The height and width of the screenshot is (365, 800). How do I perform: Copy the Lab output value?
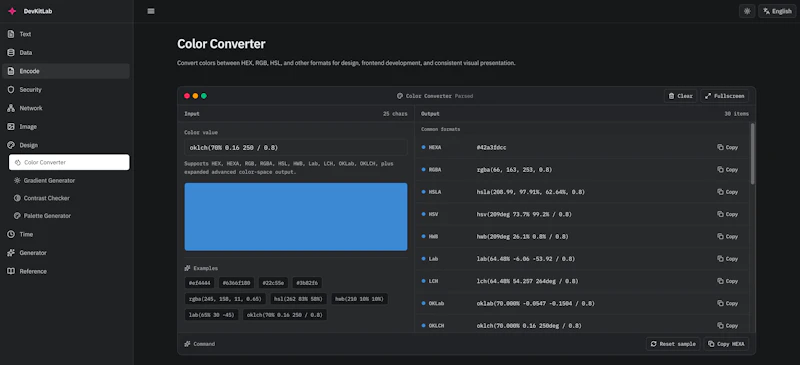tap(728, 259)
